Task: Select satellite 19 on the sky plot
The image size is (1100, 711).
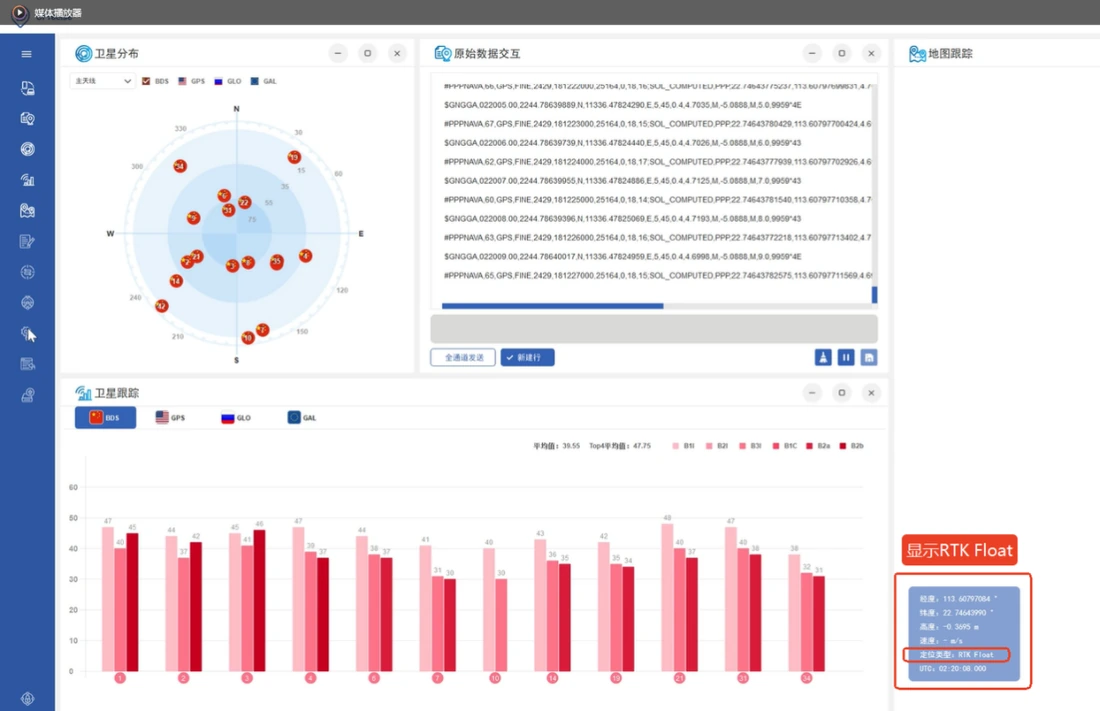Action: [294, 157]
